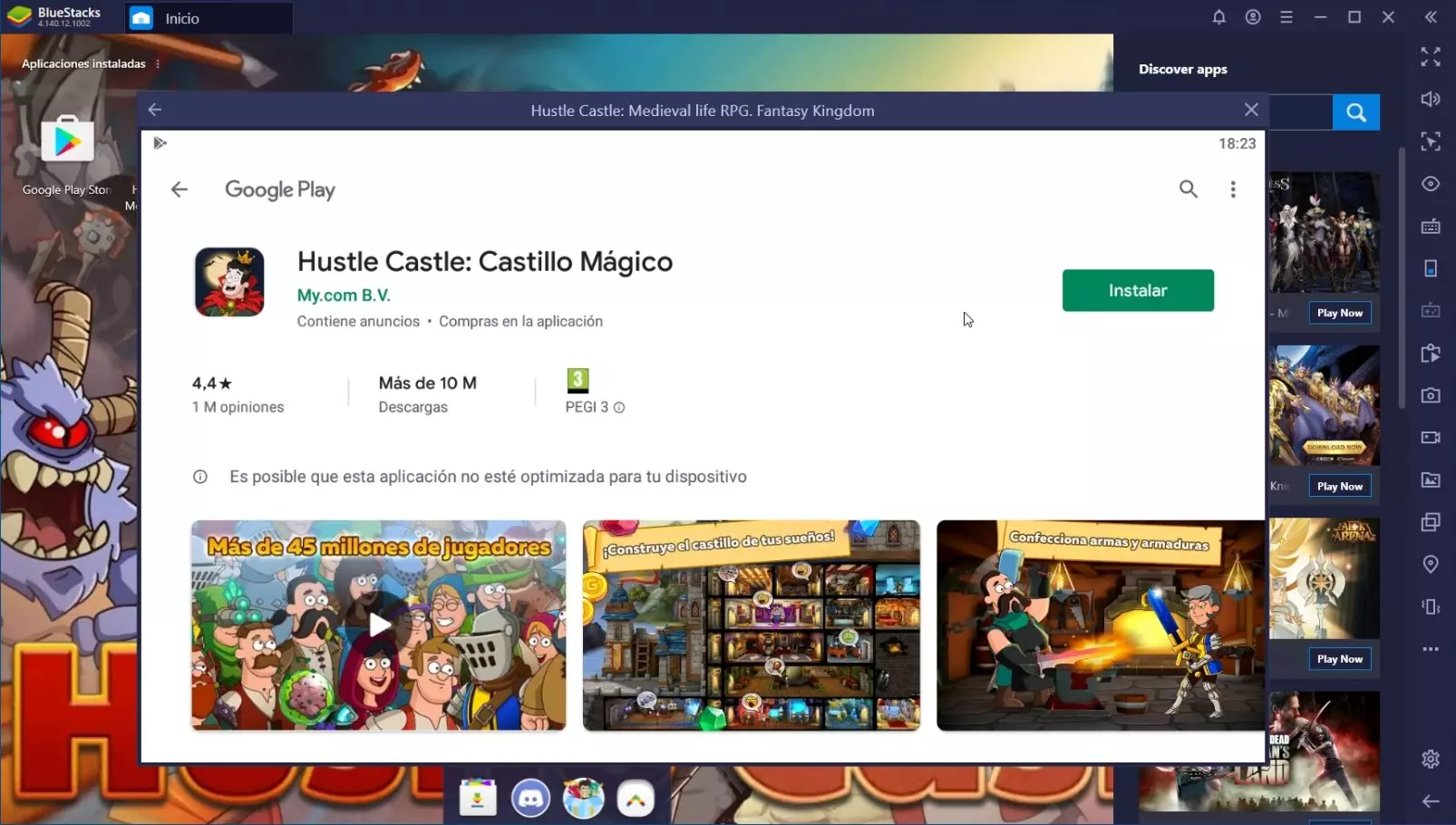Go back using the Google Play back arrow
The image size is (1456, 825).
point(180,189)
